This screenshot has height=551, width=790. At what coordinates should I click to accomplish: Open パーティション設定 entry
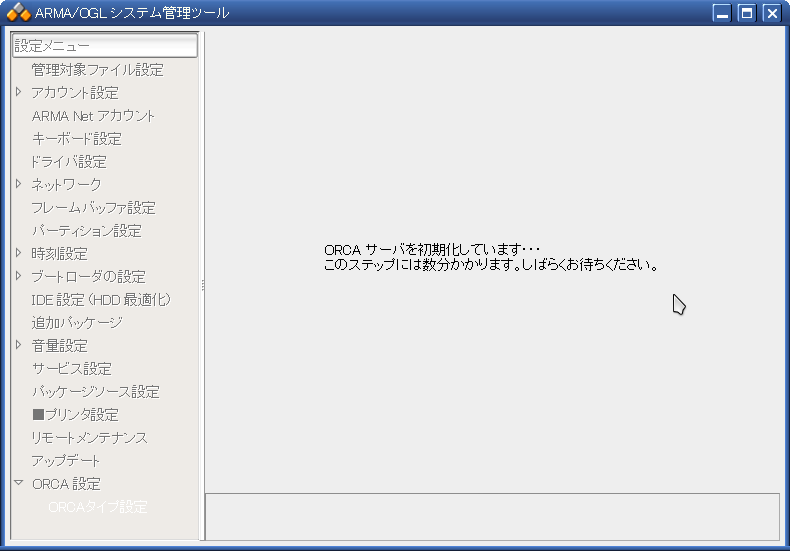[86, 230]
